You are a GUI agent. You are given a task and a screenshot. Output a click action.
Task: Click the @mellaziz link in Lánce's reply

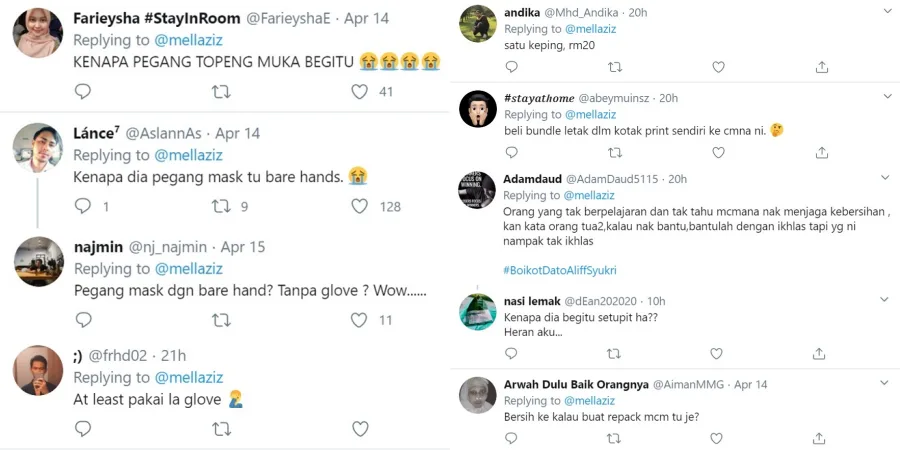[x=188, y=155]
